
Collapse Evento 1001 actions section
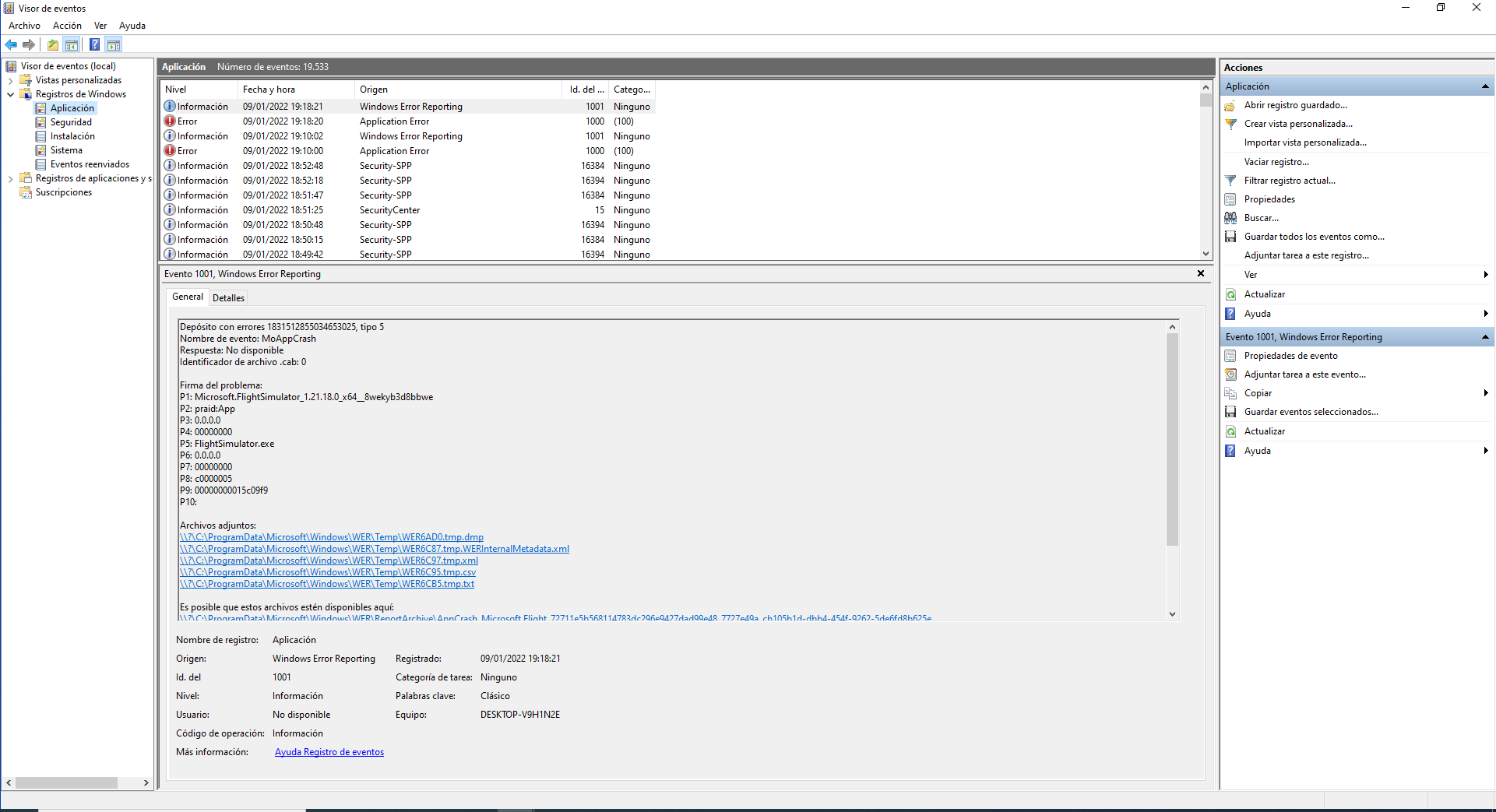[1485, 337]
